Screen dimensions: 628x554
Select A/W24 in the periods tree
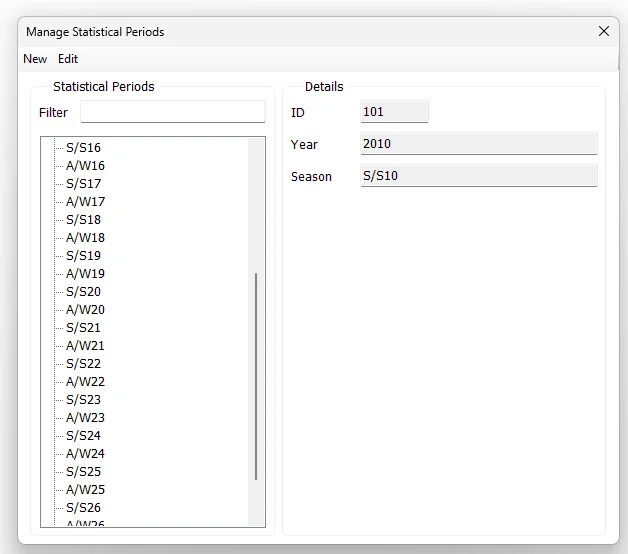(x=85, y=454)
